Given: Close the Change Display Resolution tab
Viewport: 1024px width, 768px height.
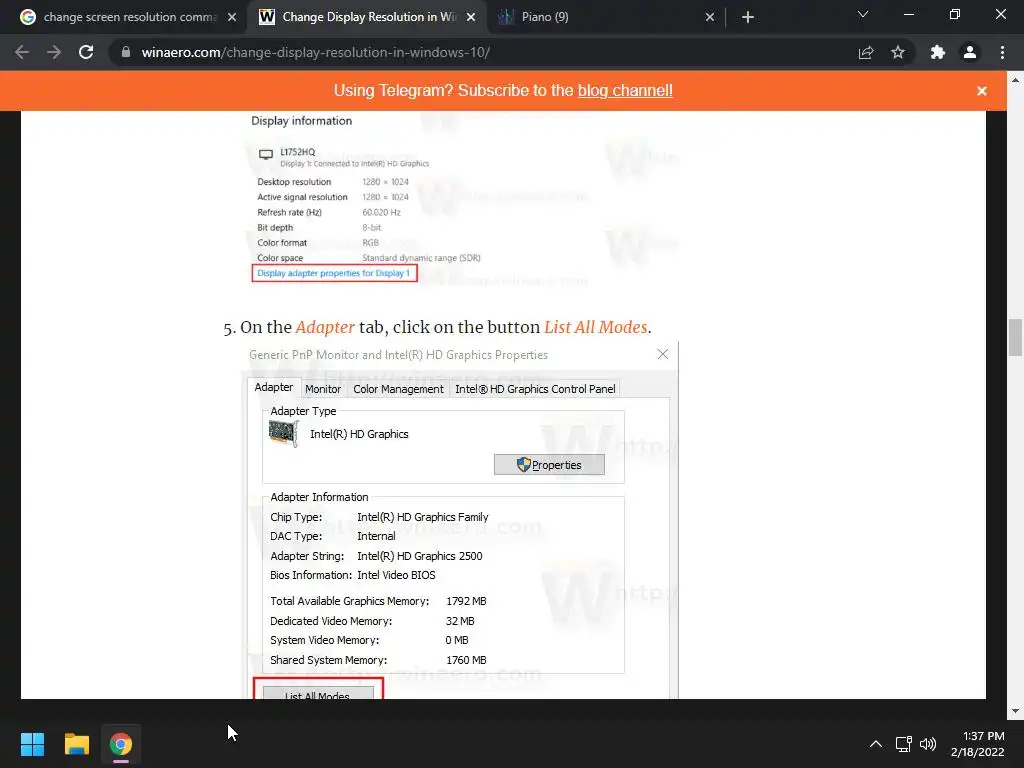Looking at the screenshot, I should pos(471,17).
